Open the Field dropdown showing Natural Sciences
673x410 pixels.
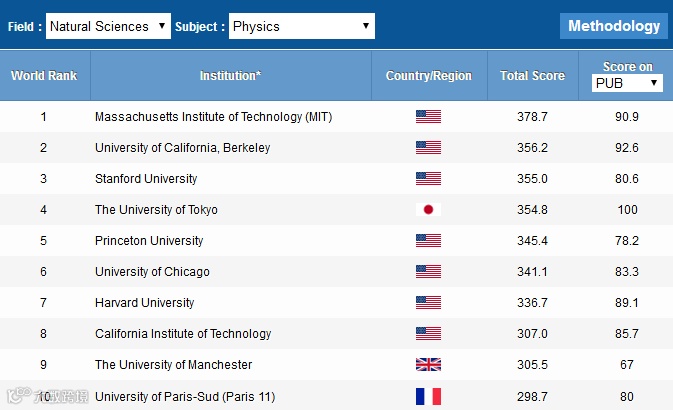click(108, 26)
